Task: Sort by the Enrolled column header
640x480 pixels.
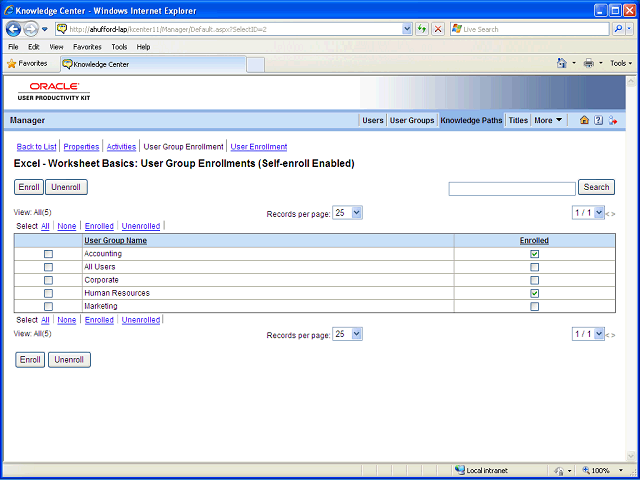Action: (x=534, y=241)
